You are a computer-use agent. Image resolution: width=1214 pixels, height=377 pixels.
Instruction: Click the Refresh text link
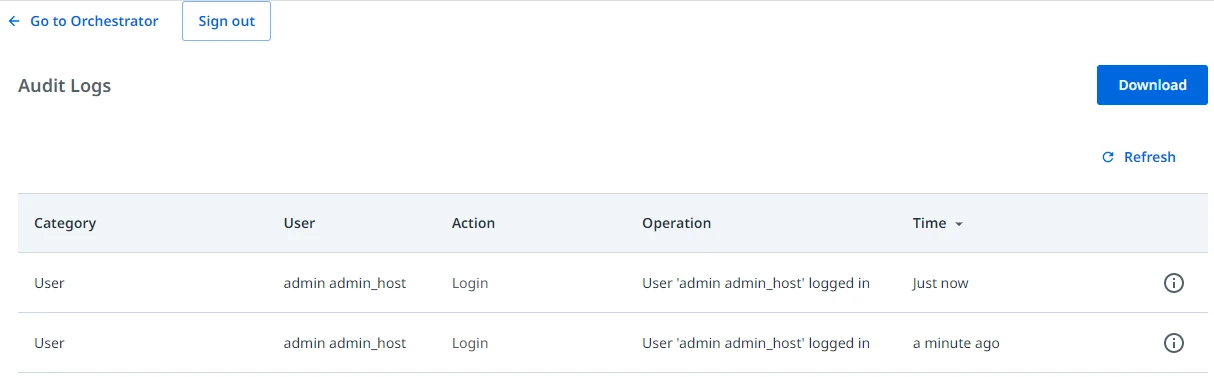click(1150, 157)
